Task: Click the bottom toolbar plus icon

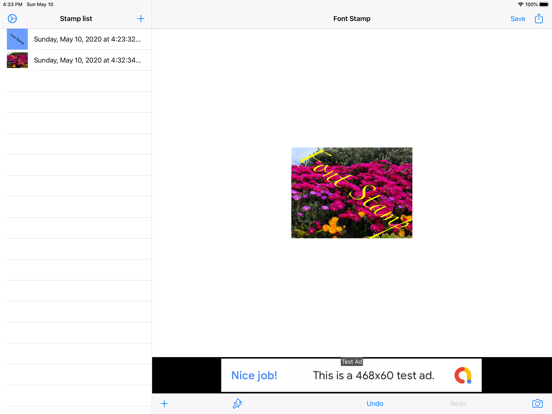Action: tap(164, 403)
